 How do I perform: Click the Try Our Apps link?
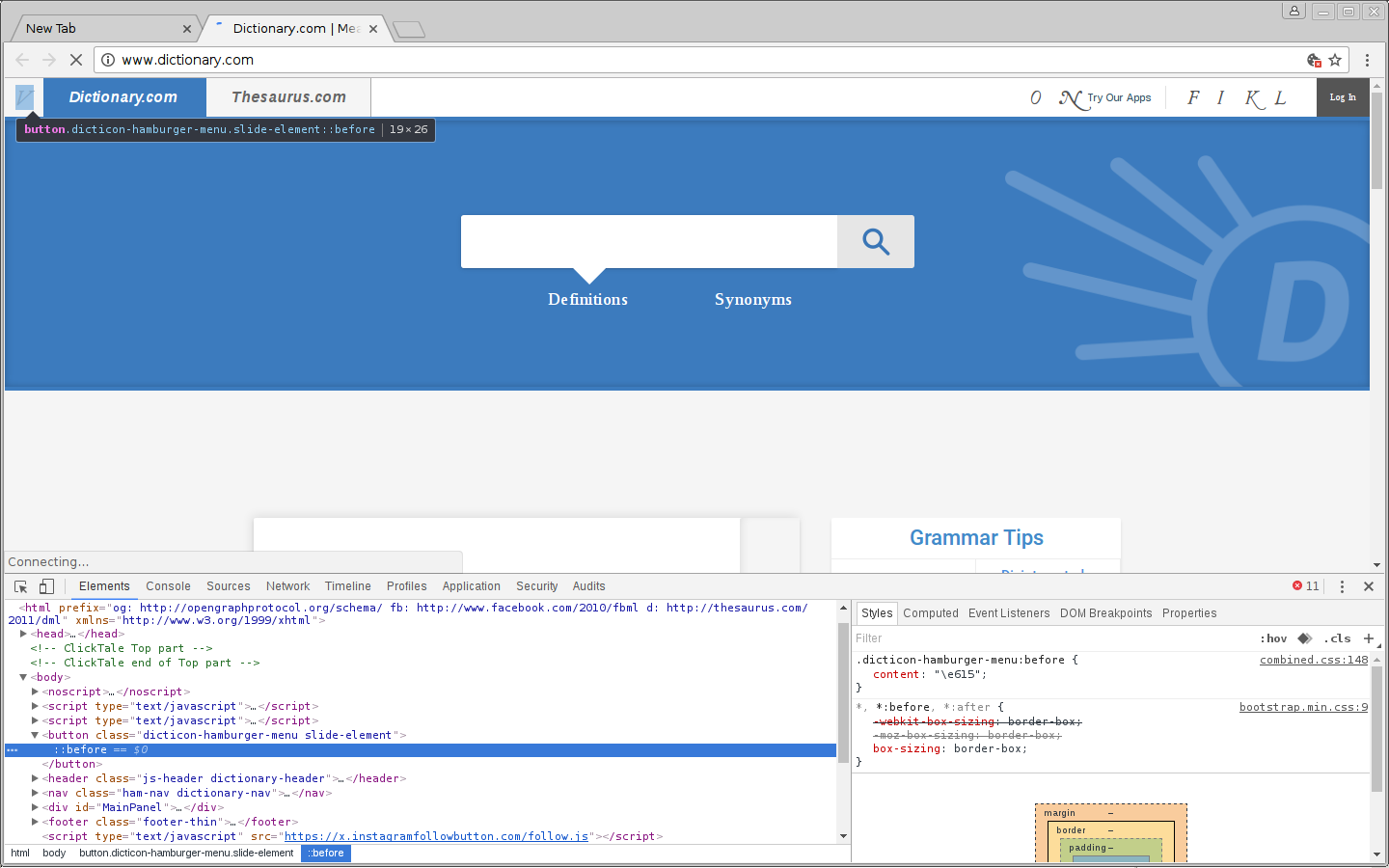tap(1119, 98)
